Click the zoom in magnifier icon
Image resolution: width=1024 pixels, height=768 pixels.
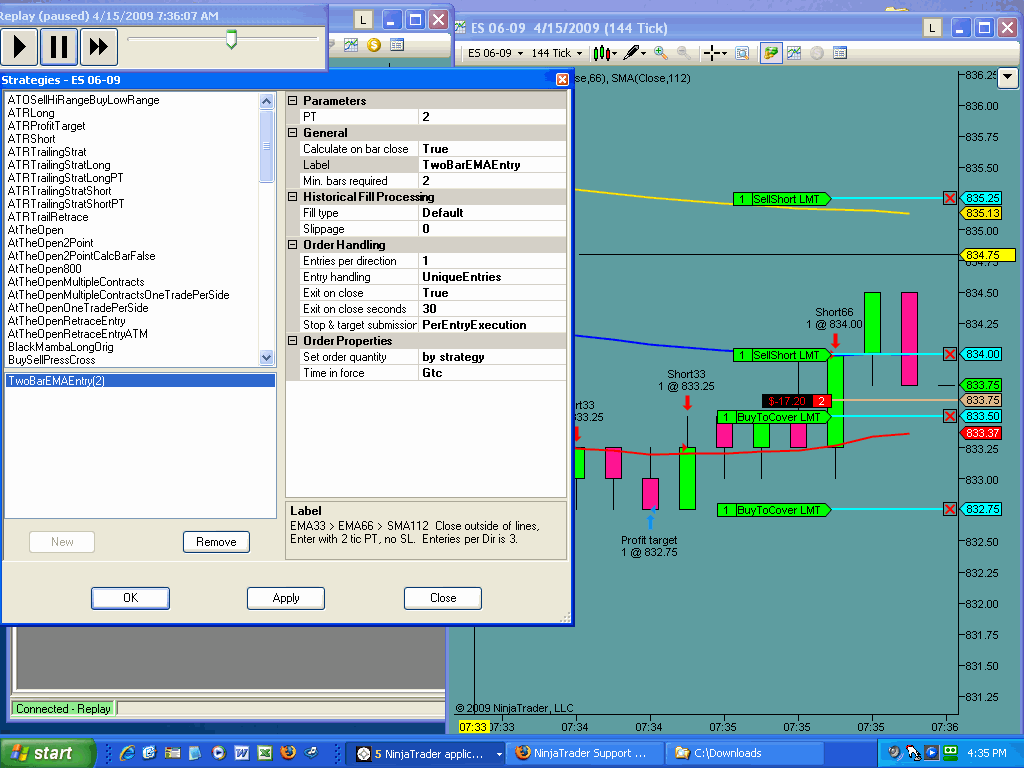tap(661, 53)
